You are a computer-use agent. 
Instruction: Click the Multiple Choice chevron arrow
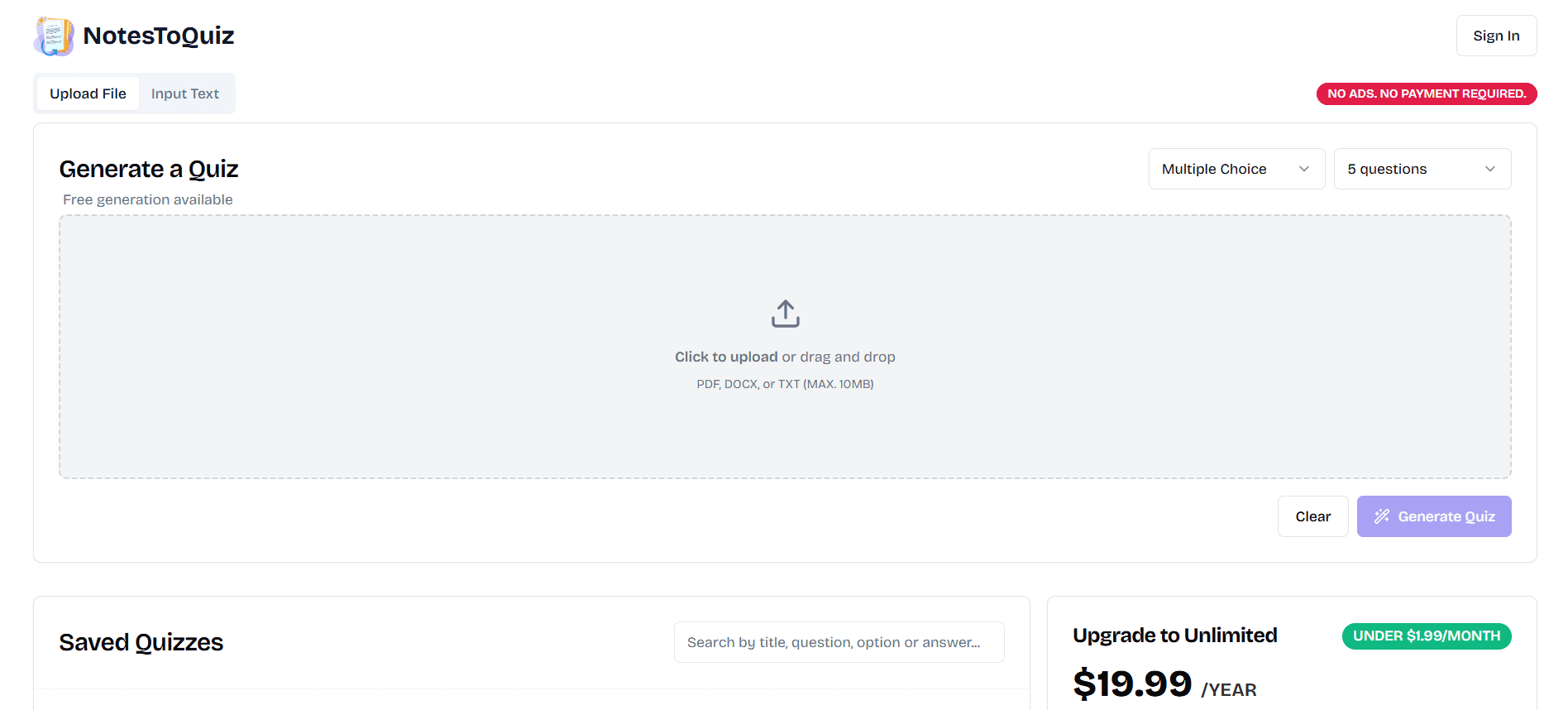(1304, 169)
